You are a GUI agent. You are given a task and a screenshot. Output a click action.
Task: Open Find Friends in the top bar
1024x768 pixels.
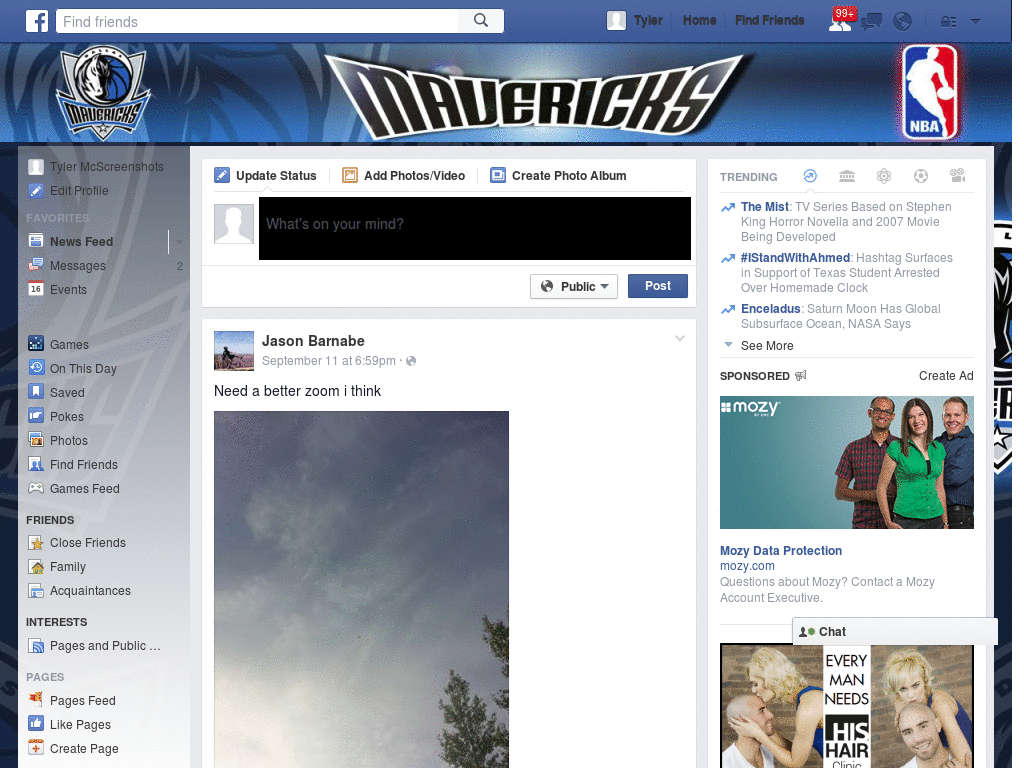point(769,20)
